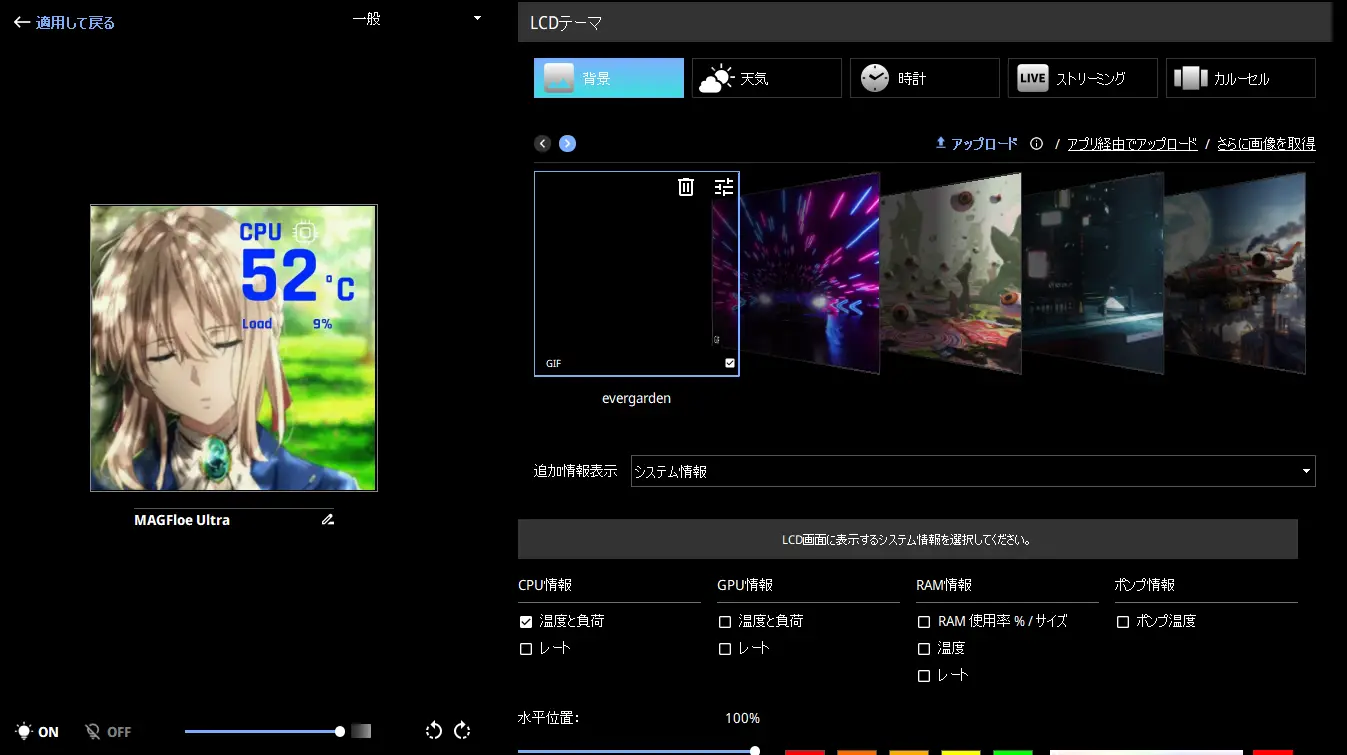Turn the LCD light OFF
Image resolution: width=1347 pixels, height=755 pixels.
tap(108, 732)
